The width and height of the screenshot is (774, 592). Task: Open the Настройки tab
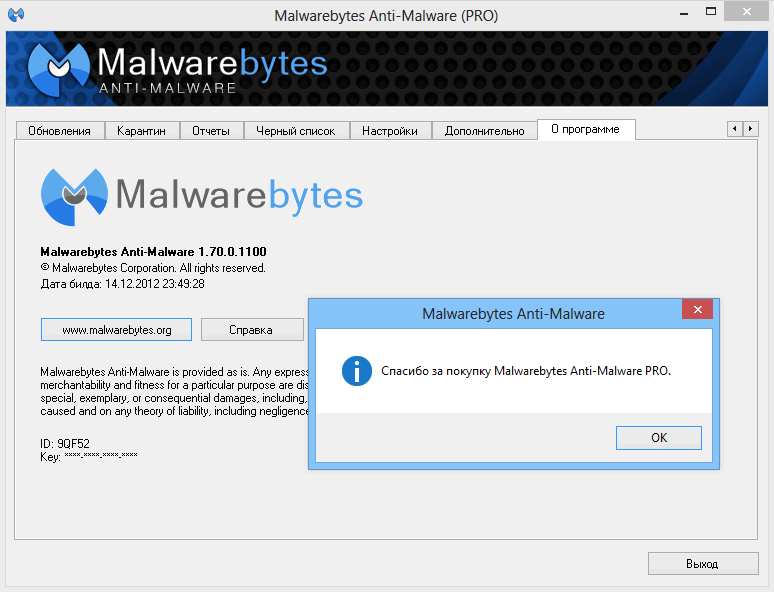tap(390, 131)
